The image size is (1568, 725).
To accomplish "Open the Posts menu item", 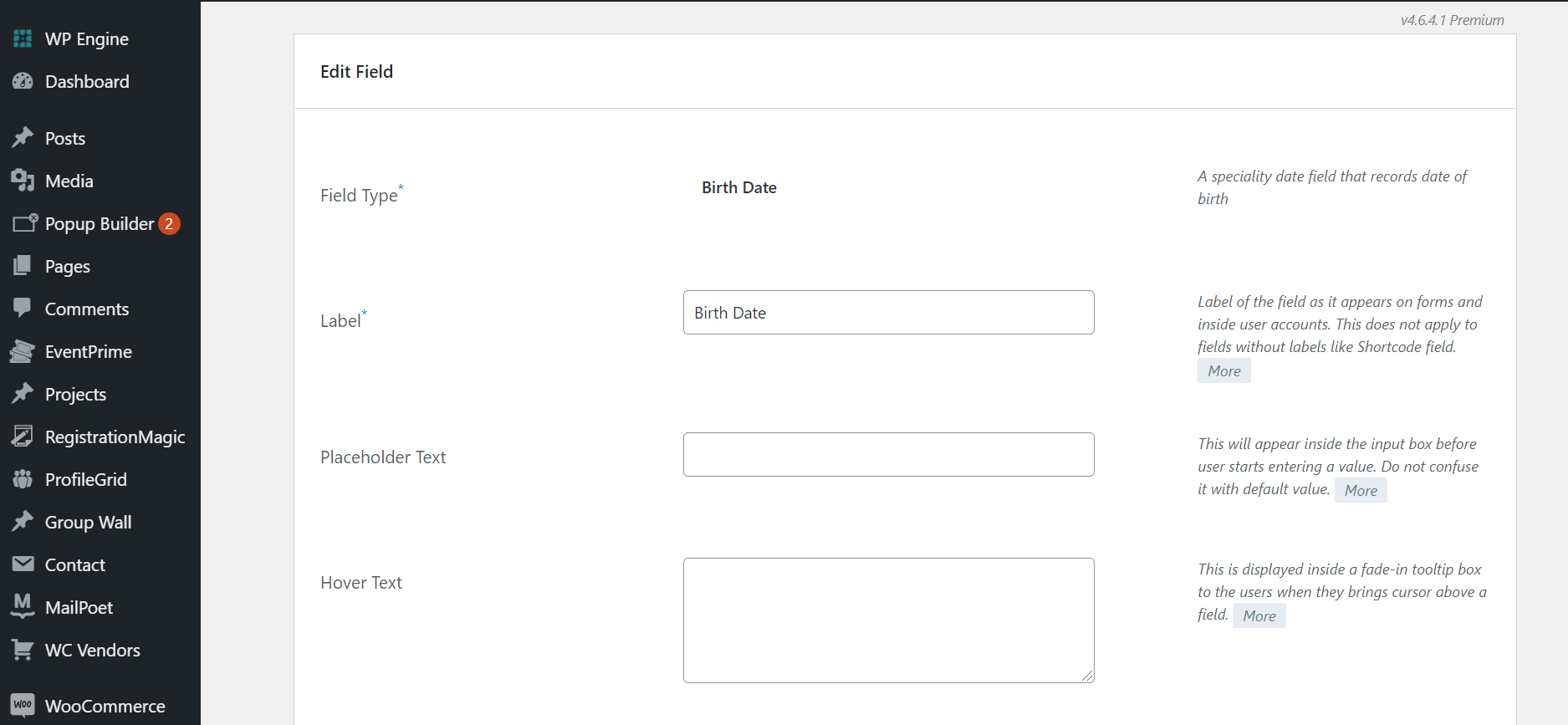I will 65,139.
